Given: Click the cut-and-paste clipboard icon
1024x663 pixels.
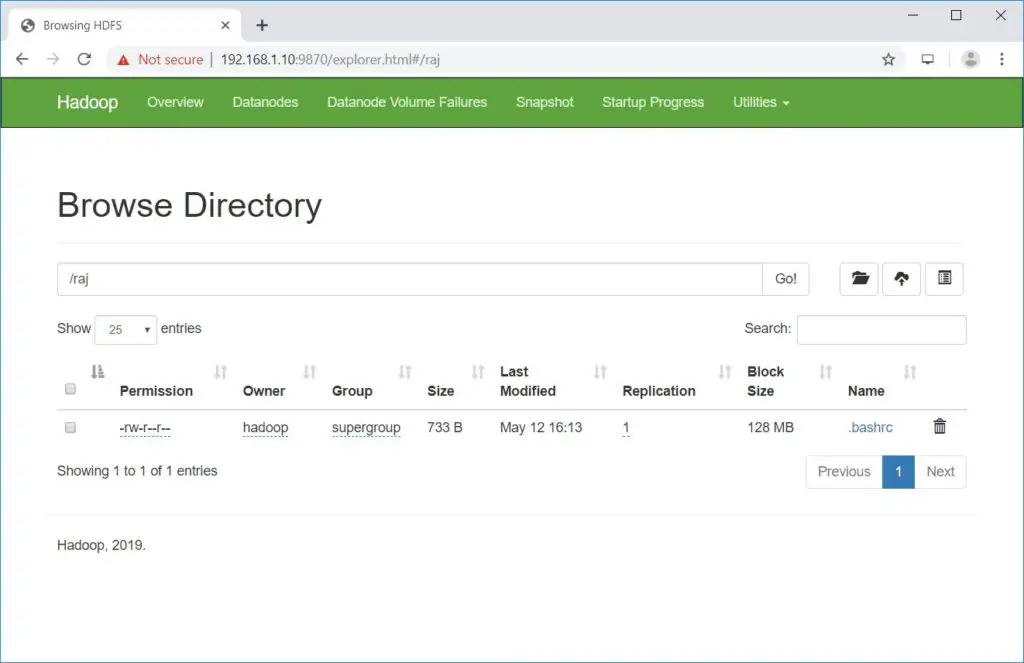Looking at the screenshot, I should (944, 279).
